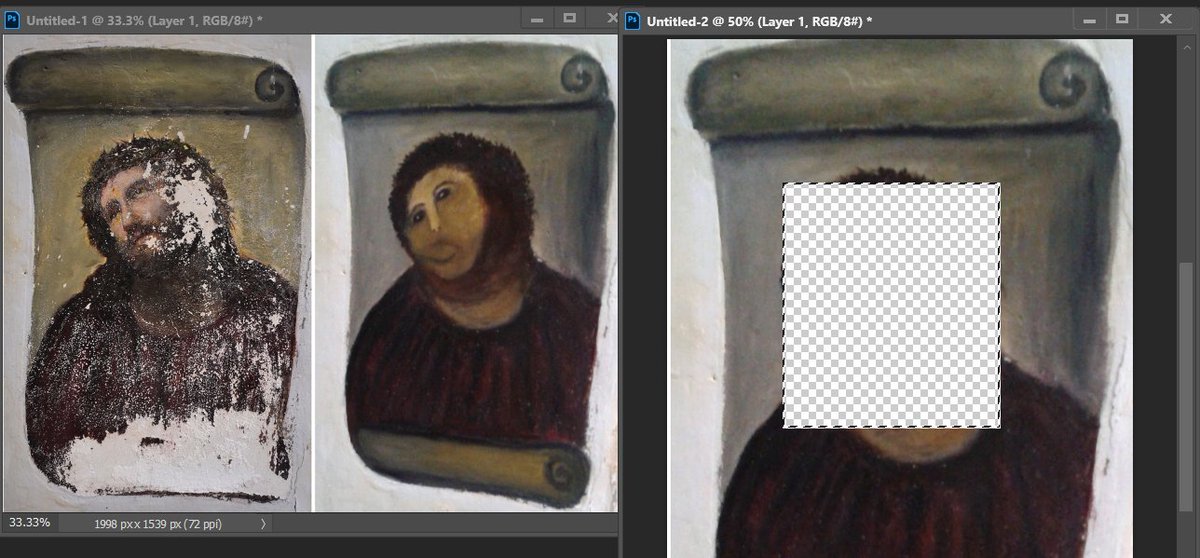Click the Photoshop icon in Untitled-2 title bar
This screenshot has width=1200, height=558.
pyautogui.click(x=632, y=19)
